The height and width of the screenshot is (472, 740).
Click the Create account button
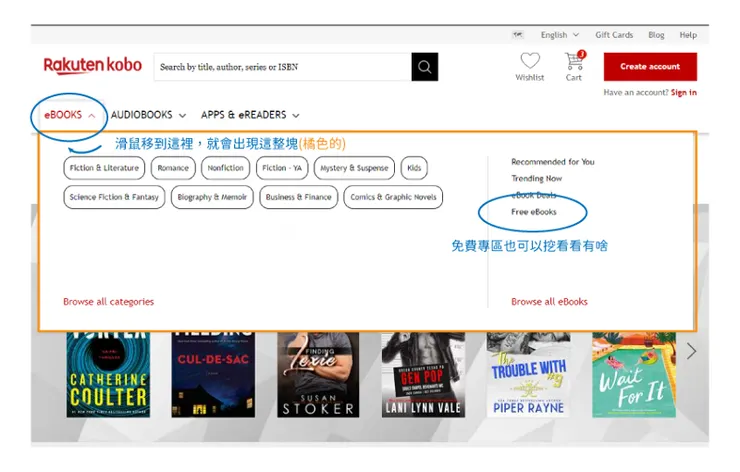[650, 67]
